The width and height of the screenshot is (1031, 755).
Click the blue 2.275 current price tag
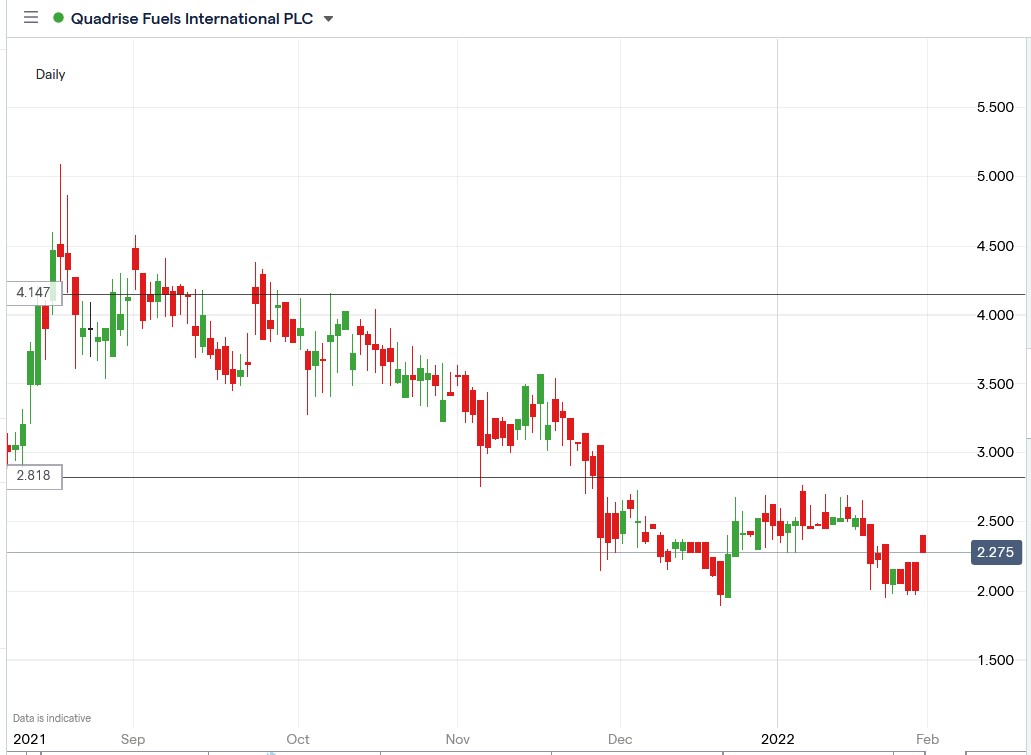[x=995, y=552]
